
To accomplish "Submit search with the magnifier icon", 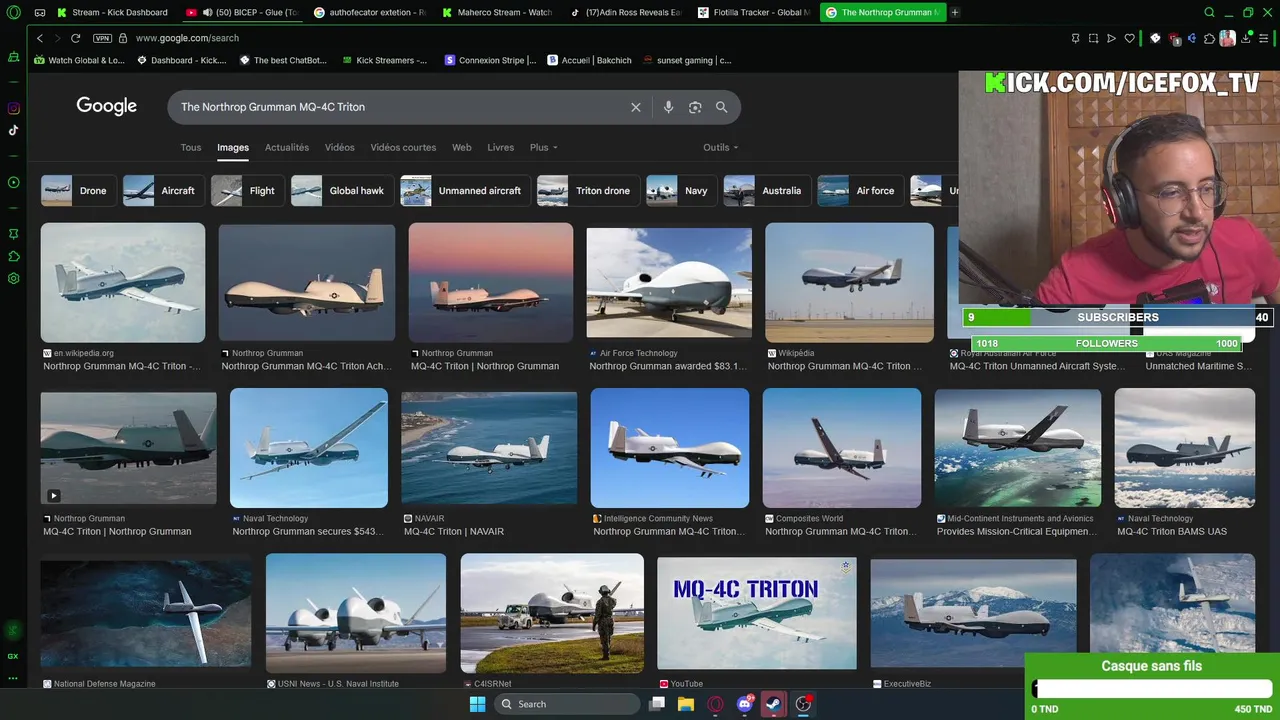I will (x=721, y=107).
